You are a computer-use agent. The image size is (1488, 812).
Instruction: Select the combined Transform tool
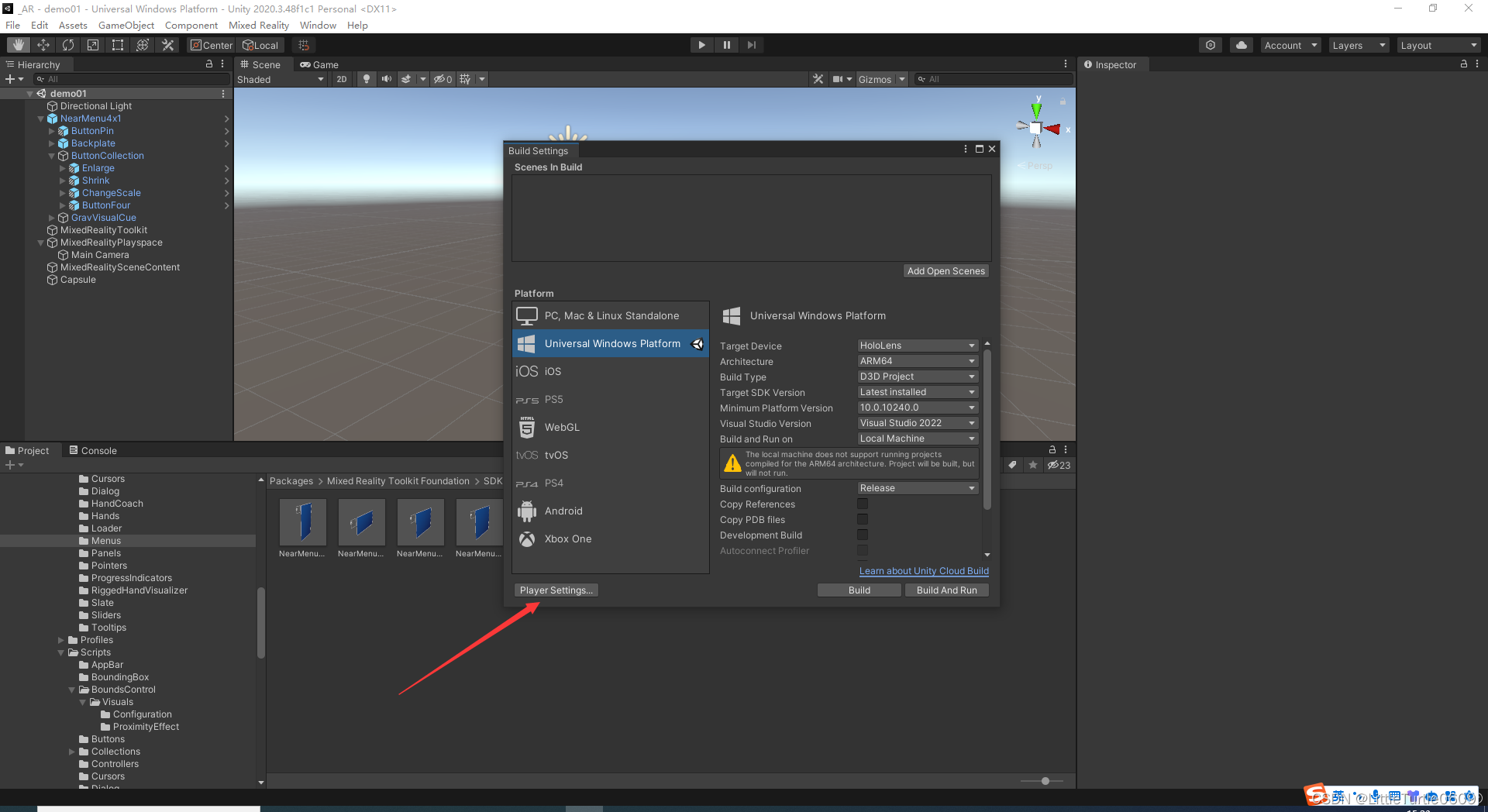coord(143,45)
